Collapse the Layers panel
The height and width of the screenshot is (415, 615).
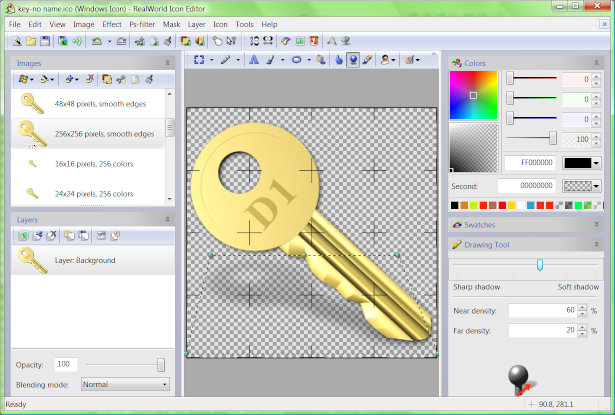click(x=167, y=219)
